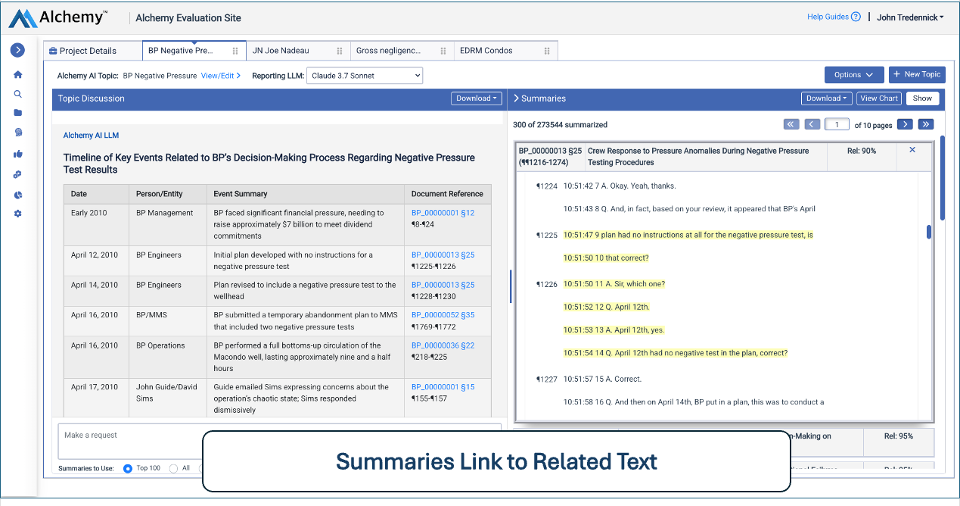Screen dimensions: 960x506
Task: Open the pie chart icon in the sidebar
Action: tap(18, 195)
